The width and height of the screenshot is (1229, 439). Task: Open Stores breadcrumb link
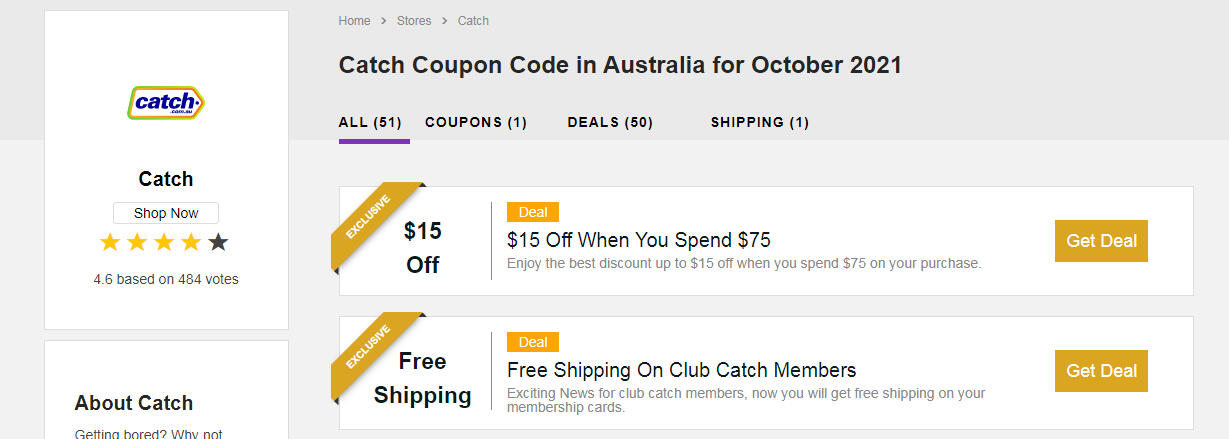pyautogui.click(x=414, y=21)
